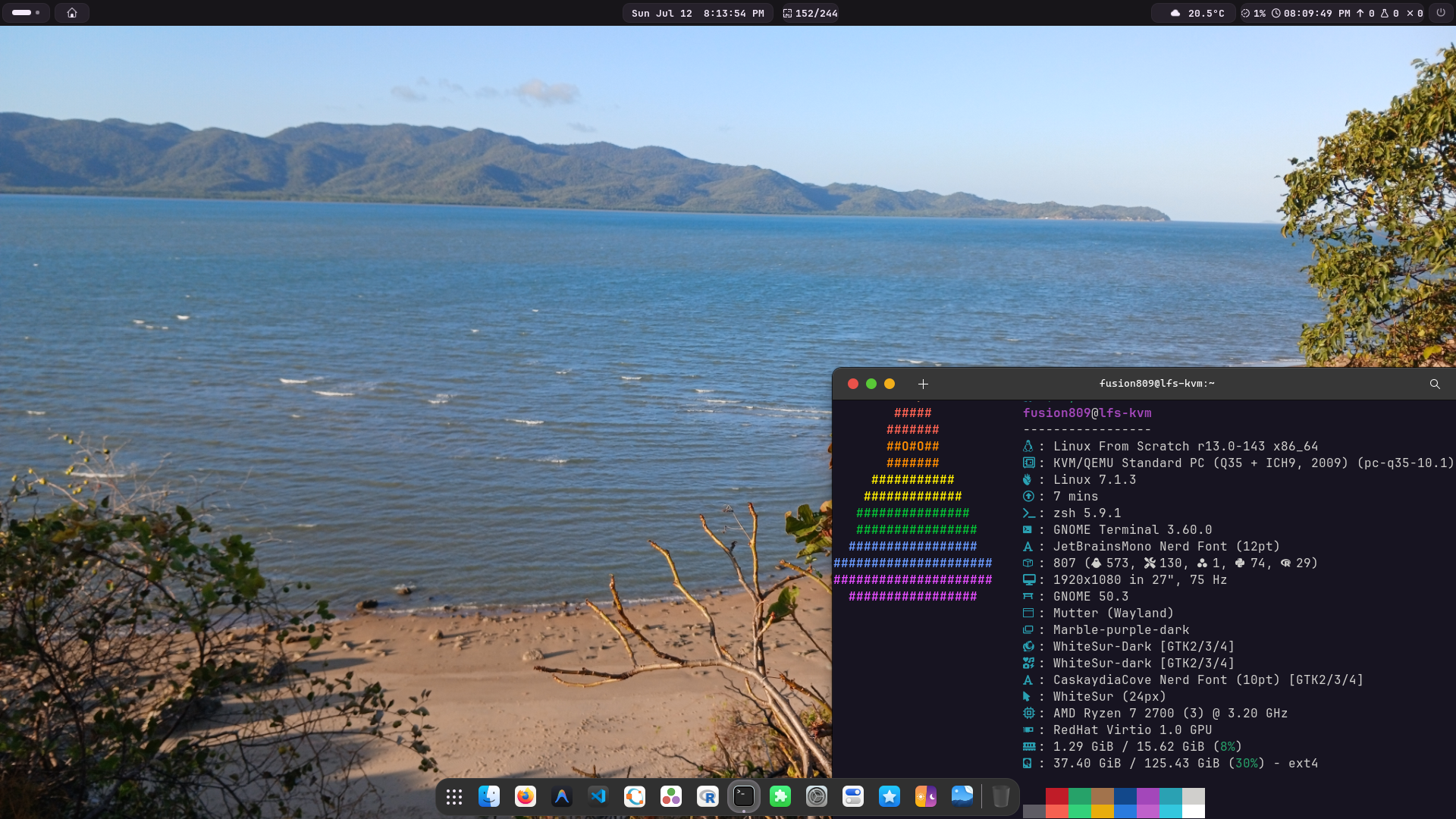Image resolution: width=1456 pixels, height=819 pixels.
Task: Click the '##O#O##' line of ASCII logo
Action: pos(913,447)
